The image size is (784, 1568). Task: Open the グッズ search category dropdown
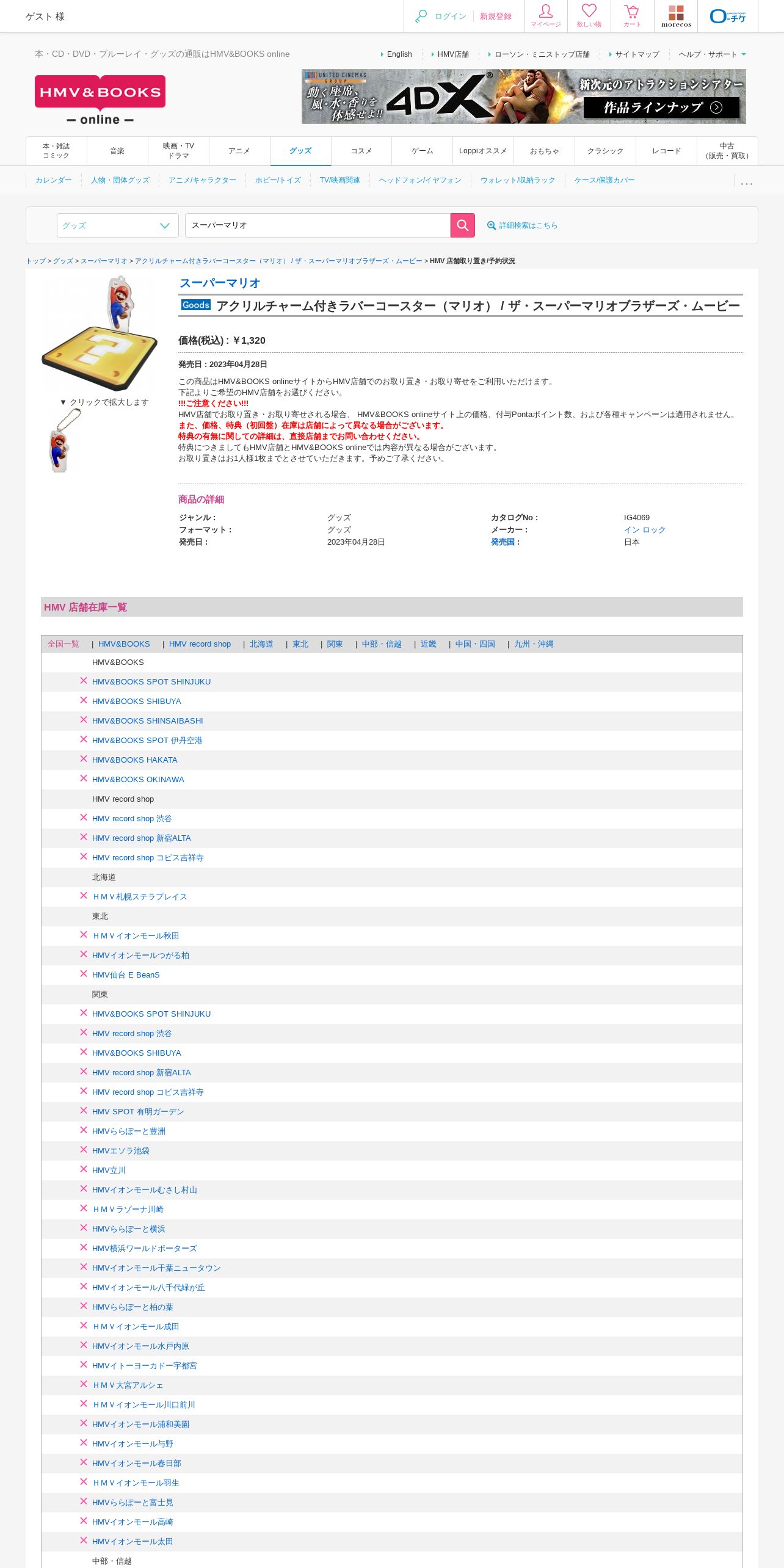pos(117,225)
